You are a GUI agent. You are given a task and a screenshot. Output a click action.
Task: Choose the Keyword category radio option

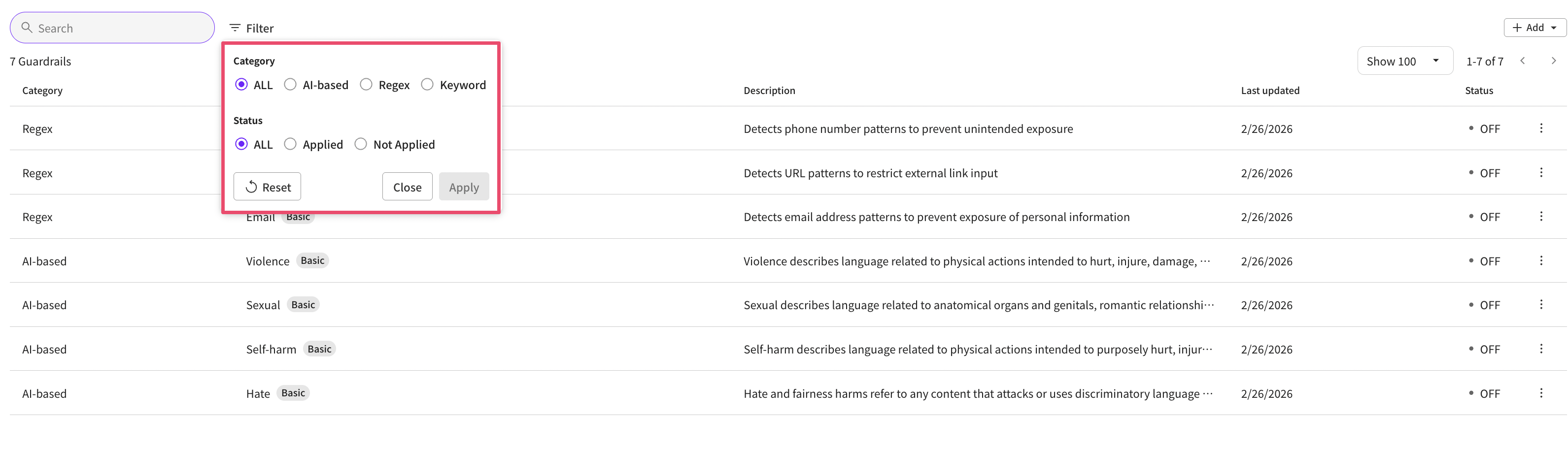tap(427, 85)
